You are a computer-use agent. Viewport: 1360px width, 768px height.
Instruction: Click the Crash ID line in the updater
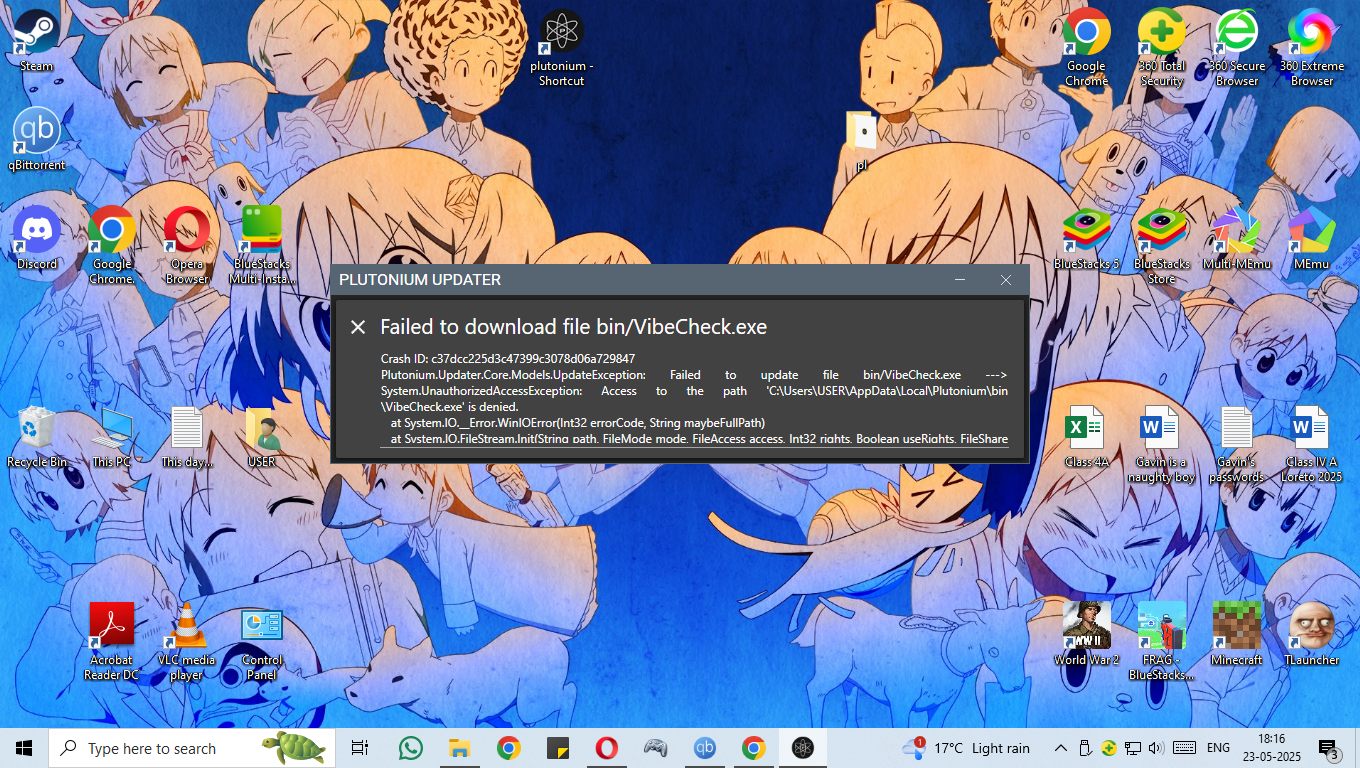pos(508,358)
